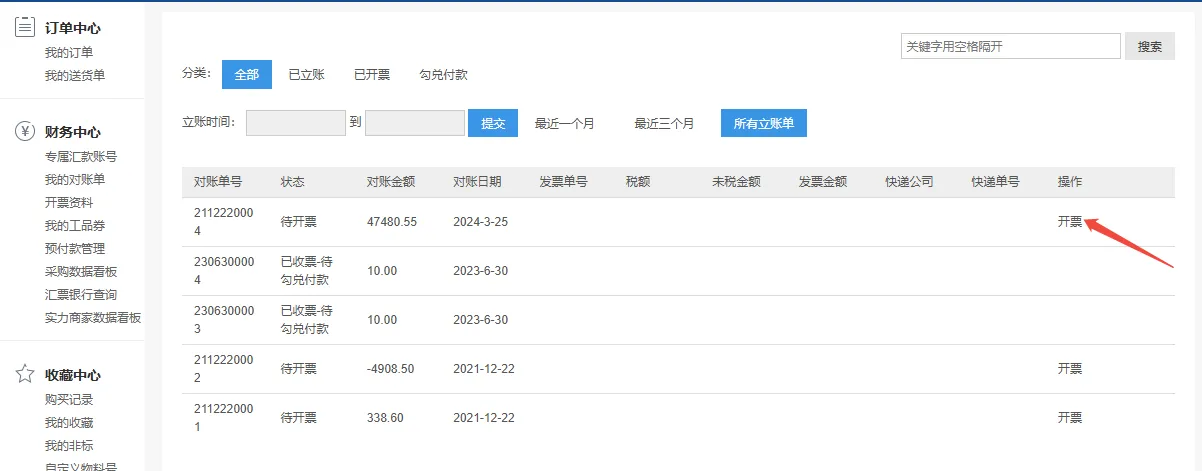Screen dimensions: 1202x471
Task: Switch to the 已立账 filter tab
Action: coord(306,74)
